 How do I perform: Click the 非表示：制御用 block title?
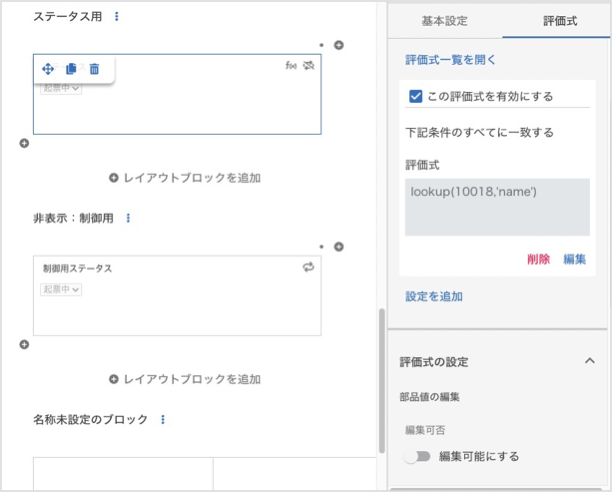(73, 218)
